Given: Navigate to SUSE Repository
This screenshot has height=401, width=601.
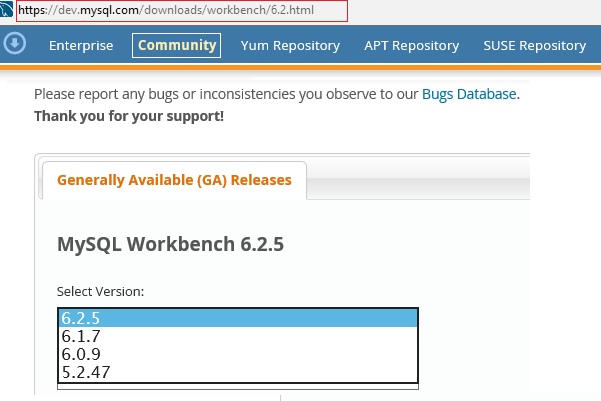Looking at the screenshot, I should coord(534,45).
